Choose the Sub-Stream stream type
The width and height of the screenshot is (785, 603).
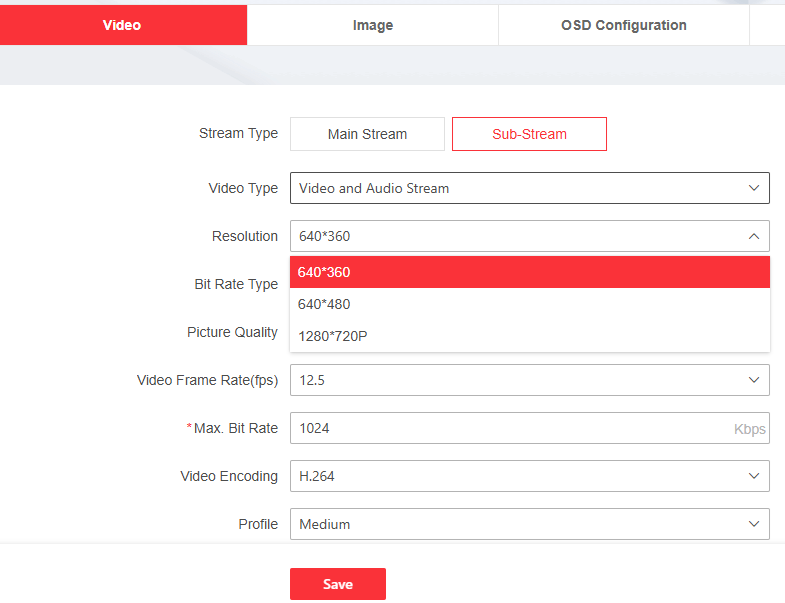pyautogui.click(x=529, y=134)
